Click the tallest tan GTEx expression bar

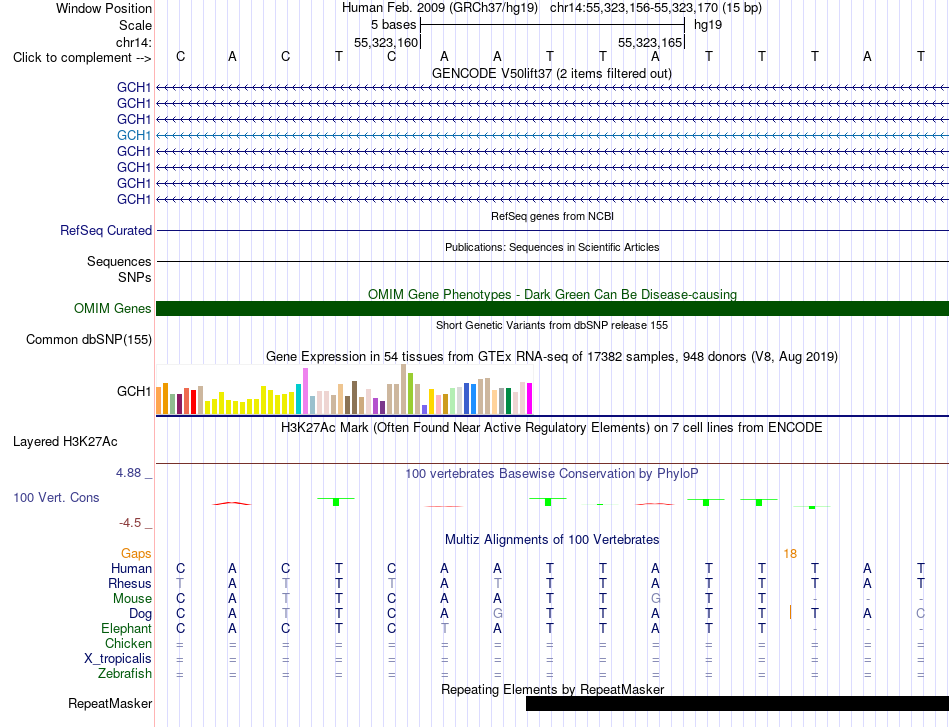(x=404, y=389)
